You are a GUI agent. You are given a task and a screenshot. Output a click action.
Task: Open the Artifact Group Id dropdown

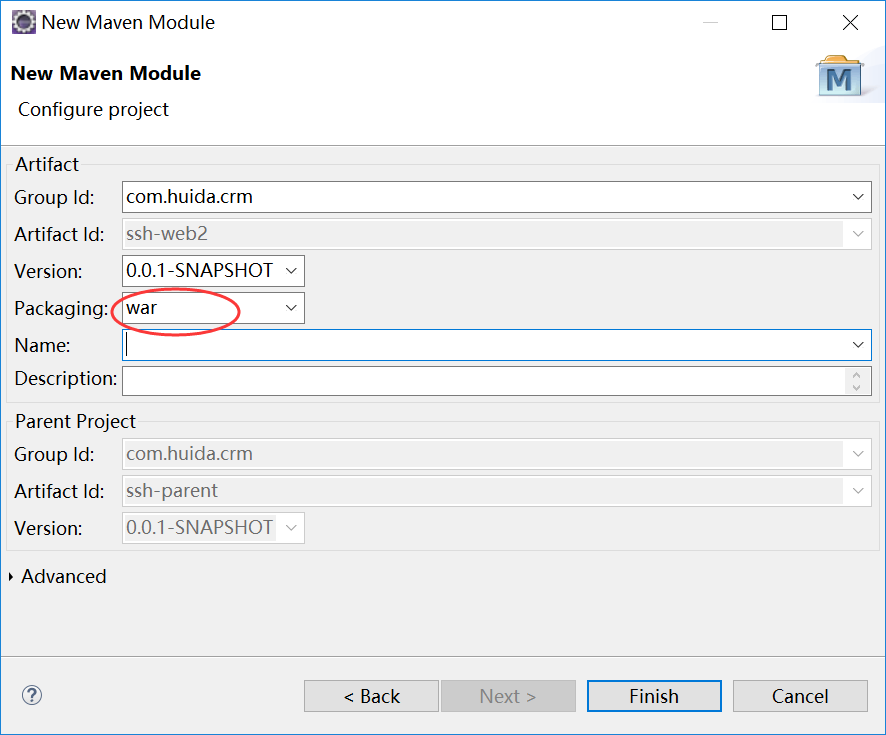(858, 197)
